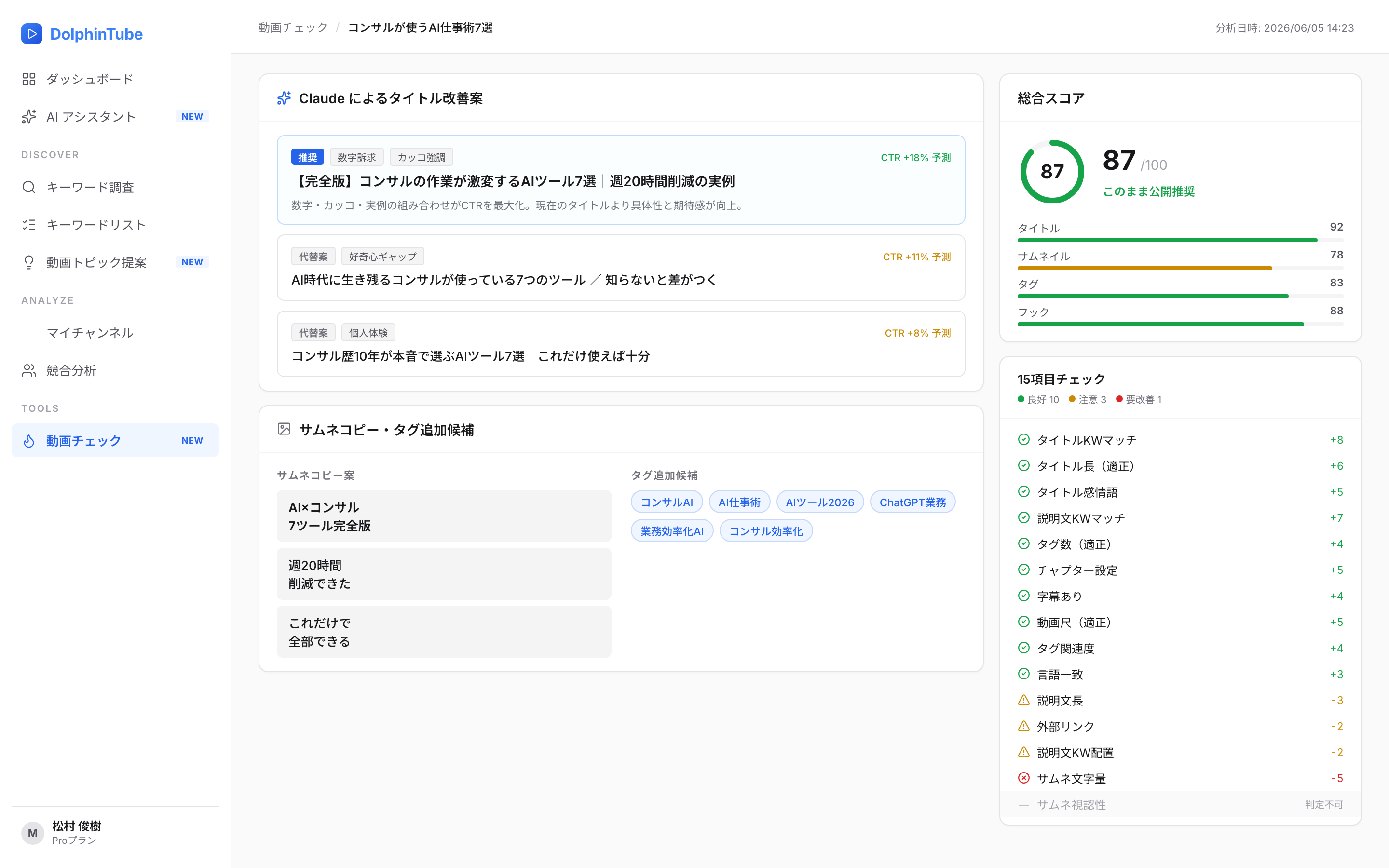Click the check icon for 説明文KWマッチ

pos(1024,518)
